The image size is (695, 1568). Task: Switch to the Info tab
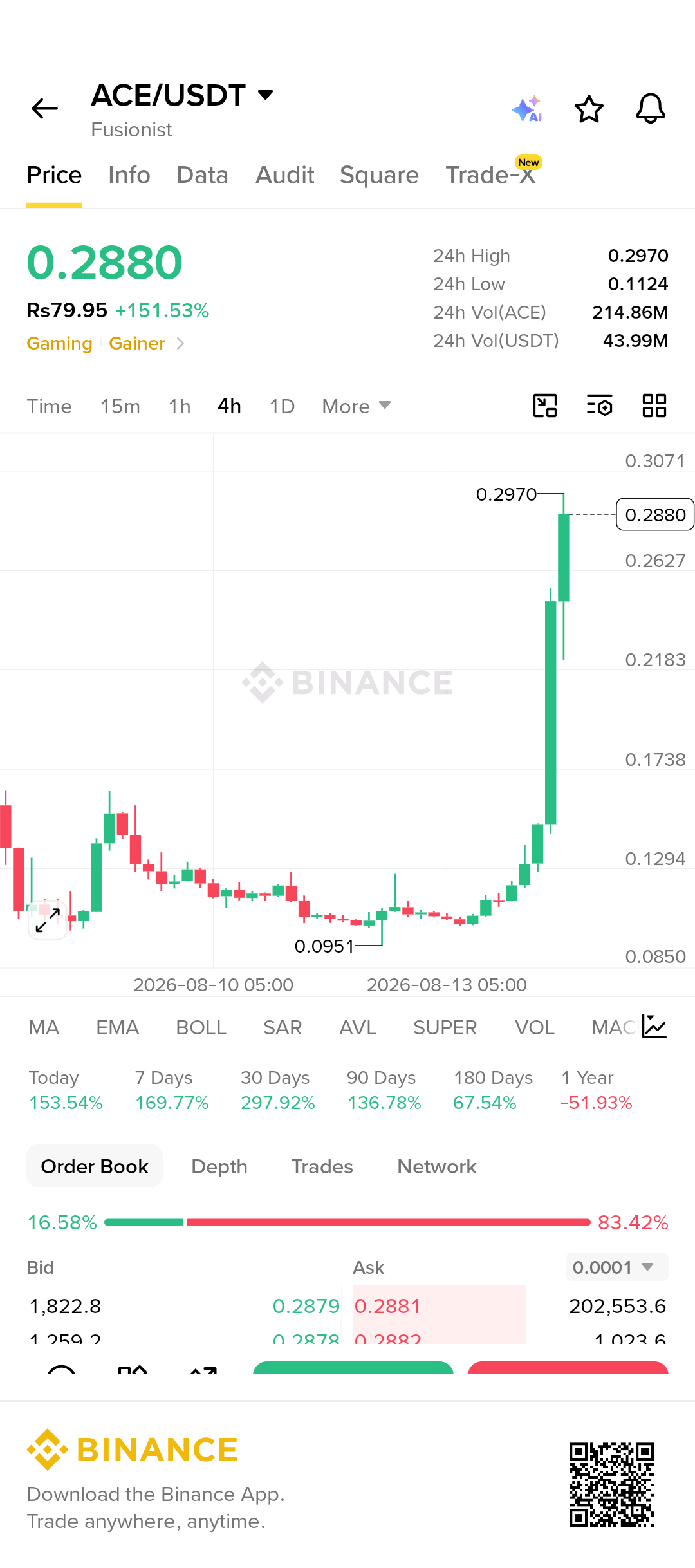[129, 175]
